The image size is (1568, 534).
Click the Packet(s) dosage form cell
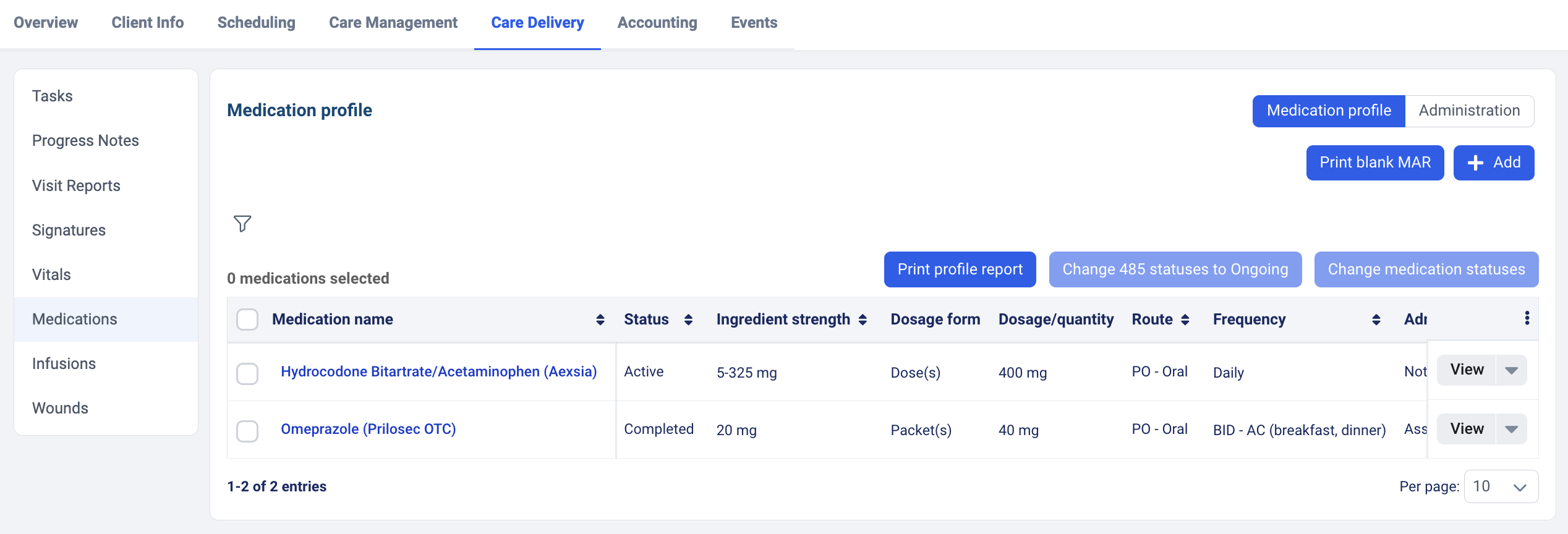coord(921,430)
